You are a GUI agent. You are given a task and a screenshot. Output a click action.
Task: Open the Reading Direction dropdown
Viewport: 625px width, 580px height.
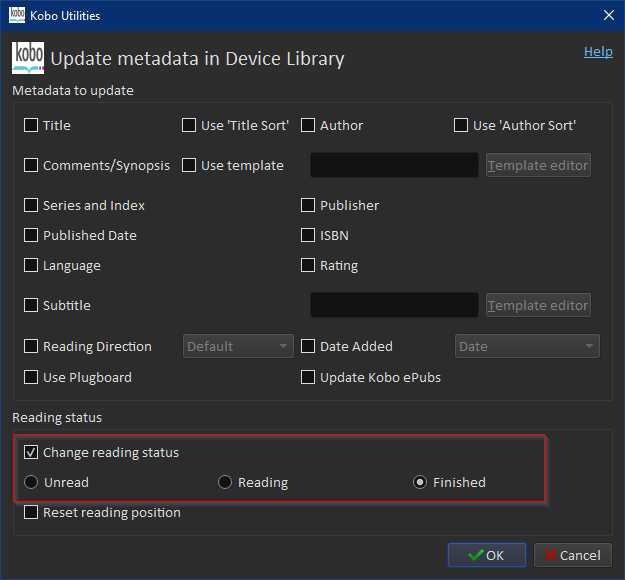click(239, 347)
